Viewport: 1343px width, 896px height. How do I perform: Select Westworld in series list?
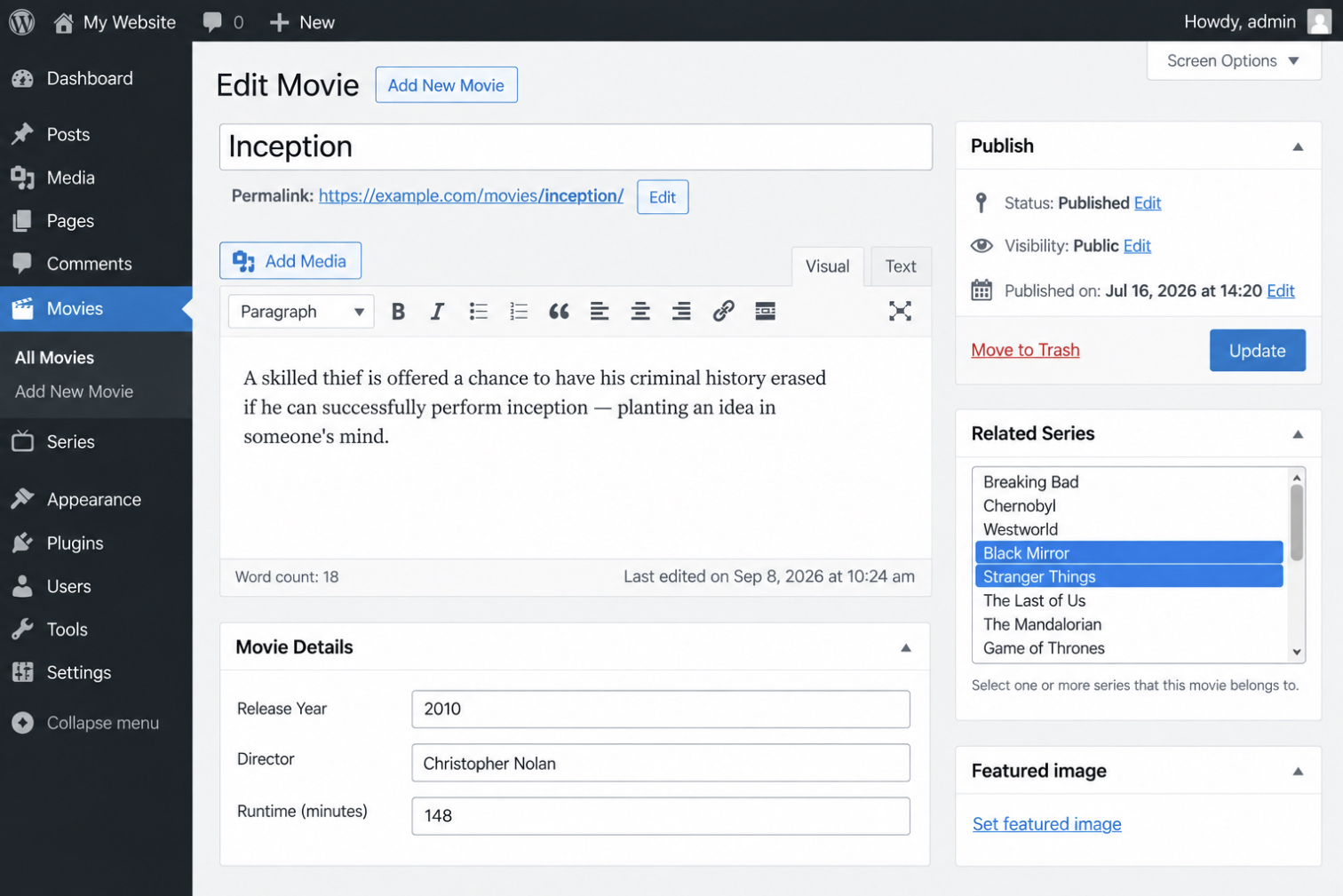coord(1129,529)
